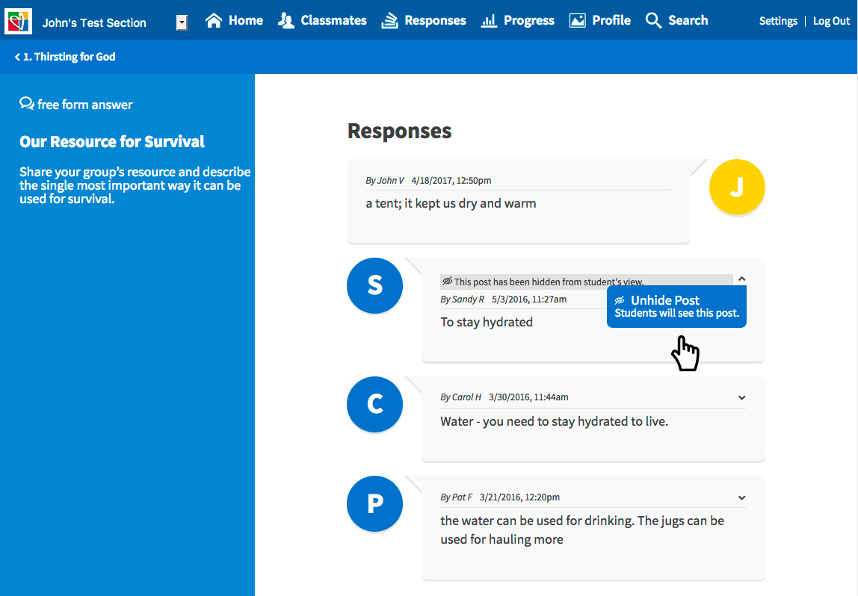
Task: Click the 'By Pat F' author label
Action: (x=456, y=497)
